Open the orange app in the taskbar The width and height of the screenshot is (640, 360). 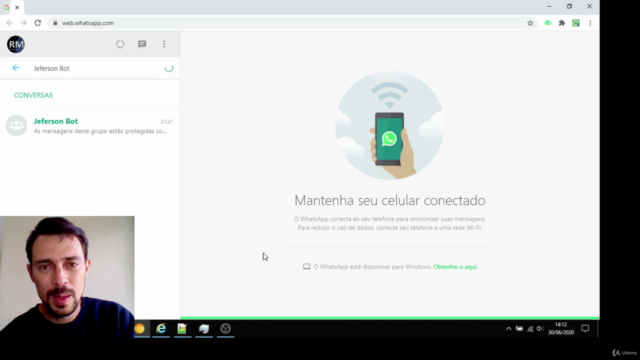pyautogui.click(x=140, y=329)
